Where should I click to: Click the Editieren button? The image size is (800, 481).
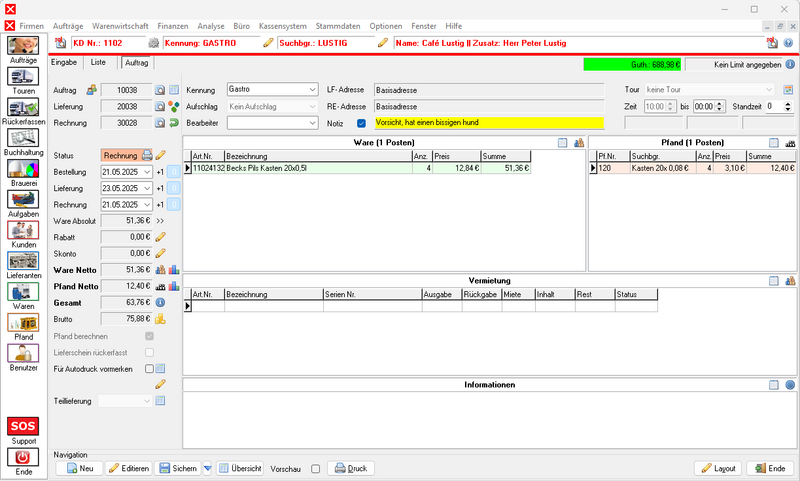(x=128, y=468)
